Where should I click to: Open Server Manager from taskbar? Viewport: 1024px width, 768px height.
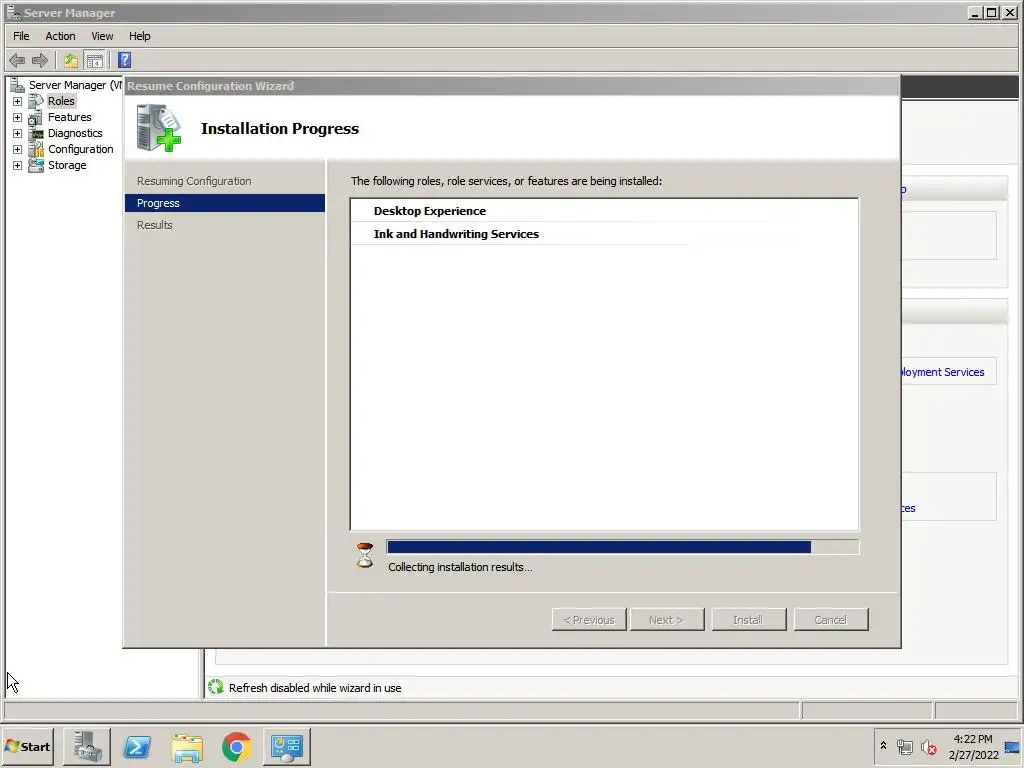[87, 746]
